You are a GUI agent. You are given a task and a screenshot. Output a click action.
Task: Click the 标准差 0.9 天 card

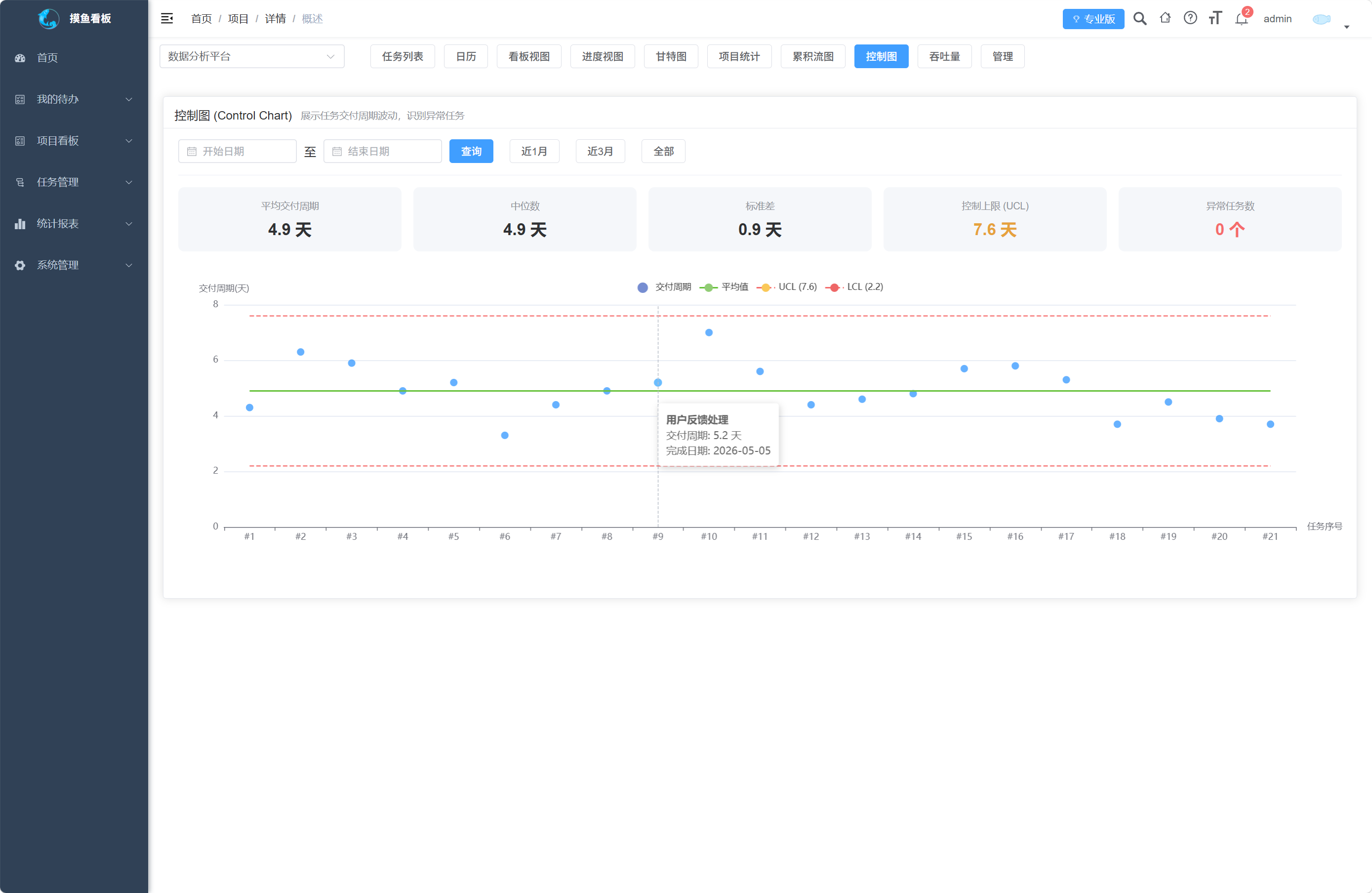[x=760, y=219]
